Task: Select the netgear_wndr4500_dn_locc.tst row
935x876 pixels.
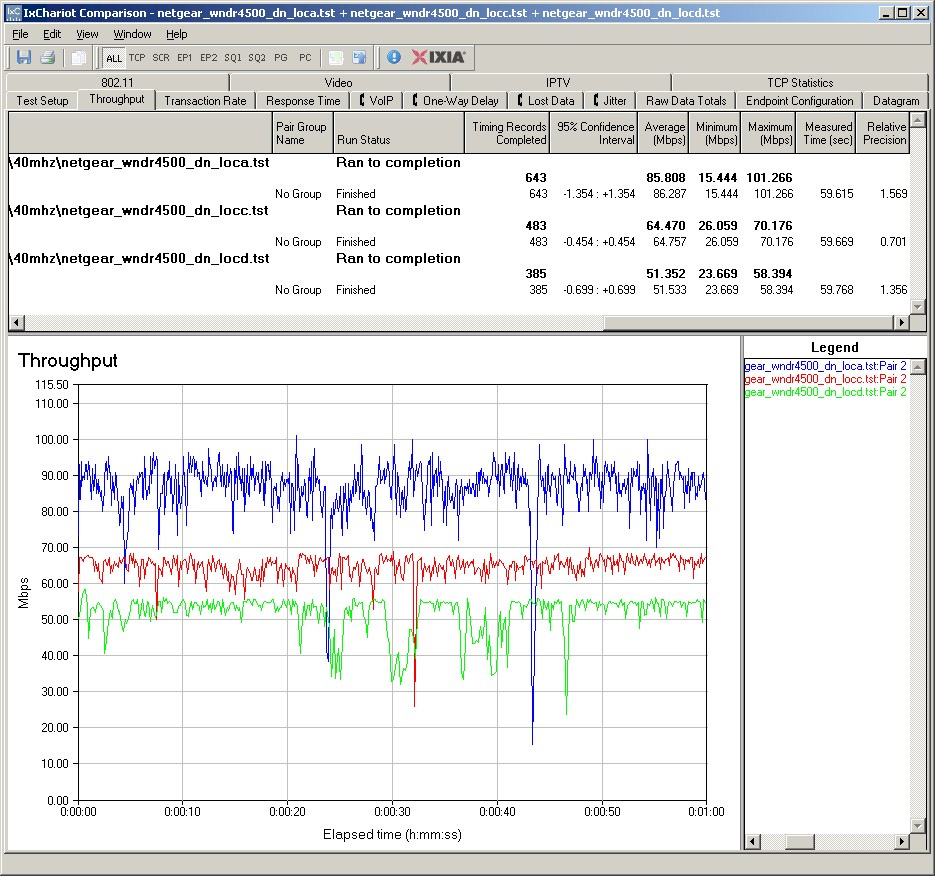Action: click(x=459, y=211)
